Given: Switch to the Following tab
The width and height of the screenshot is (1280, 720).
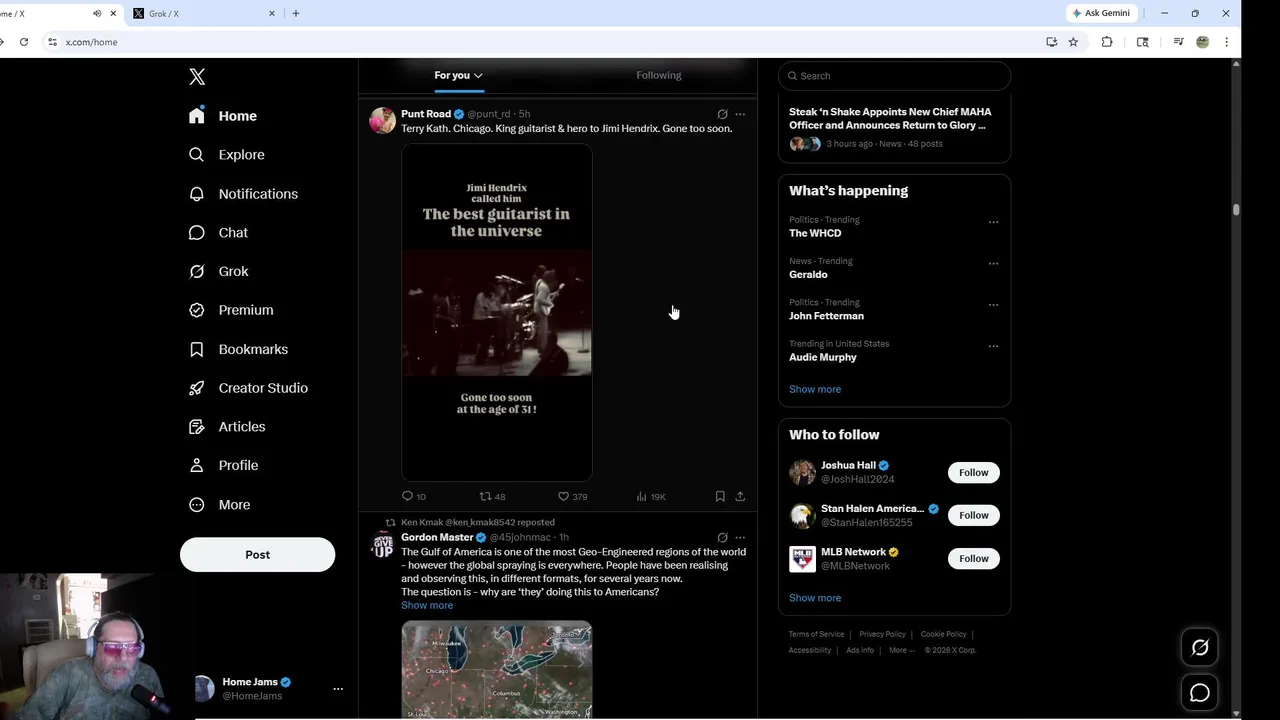Looking at the screenshot, I should (x=658, y=75).
